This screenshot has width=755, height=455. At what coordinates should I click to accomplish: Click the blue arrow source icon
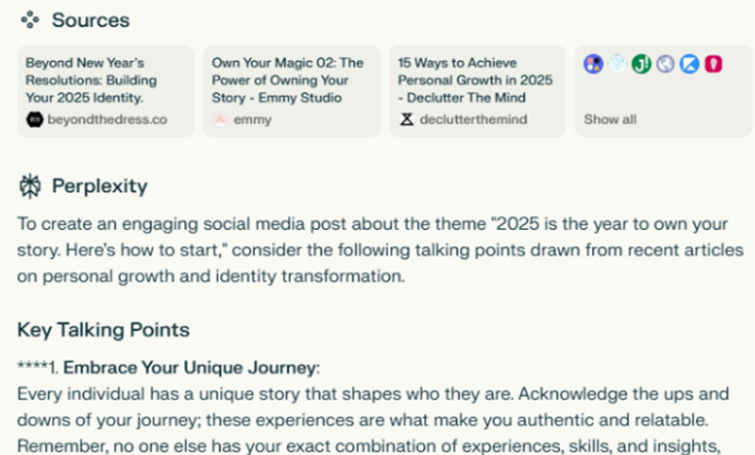690,64
